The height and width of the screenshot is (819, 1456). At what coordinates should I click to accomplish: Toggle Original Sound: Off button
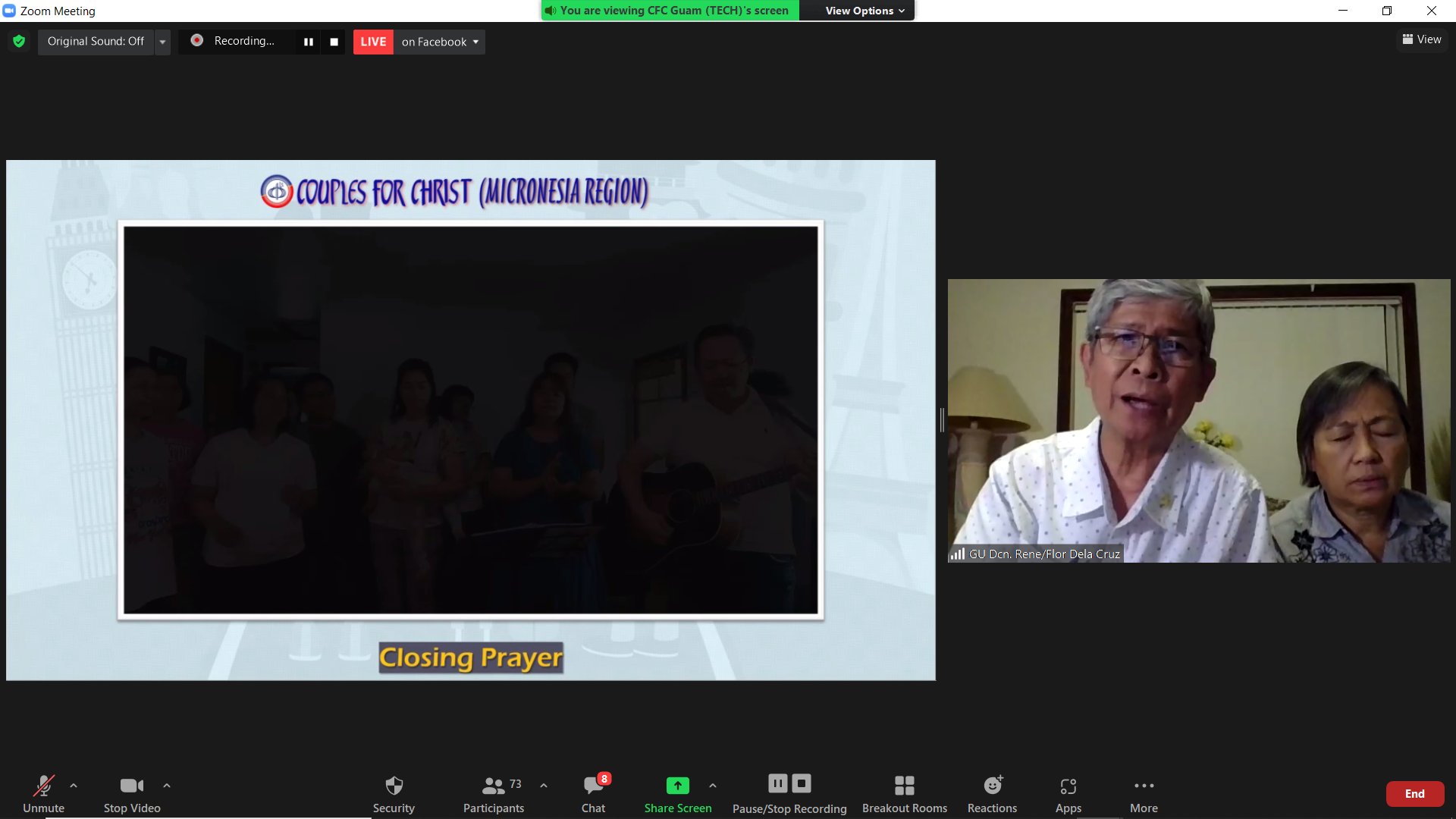coord(96,41)
